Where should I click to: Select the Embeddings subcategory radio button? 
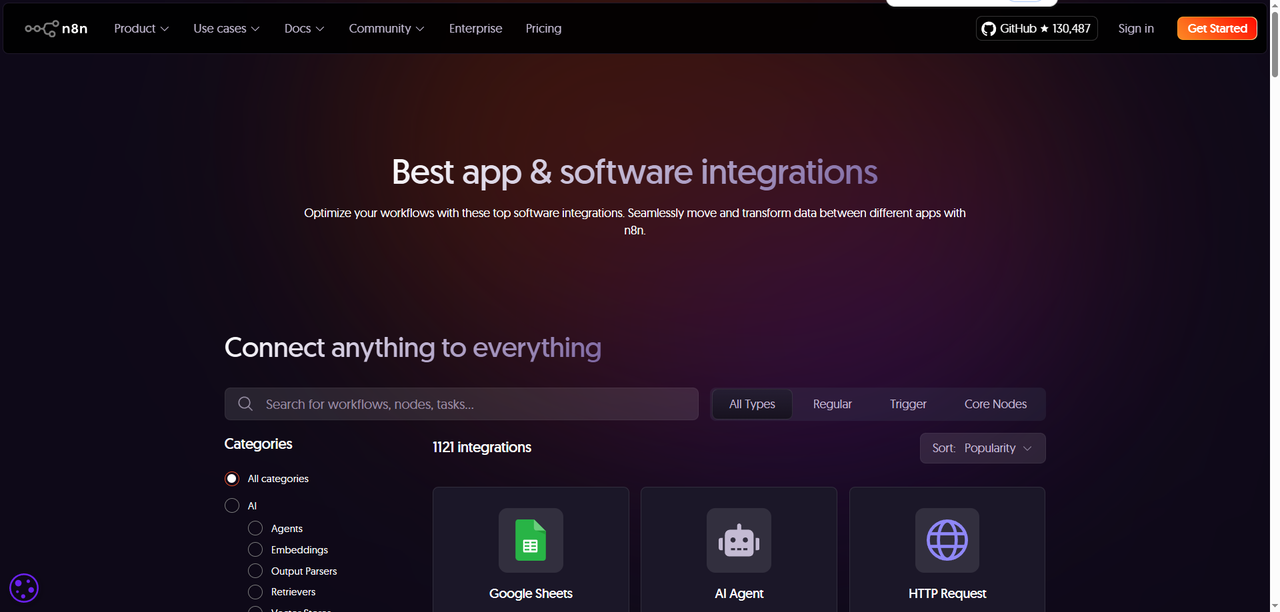click(255, 550)
